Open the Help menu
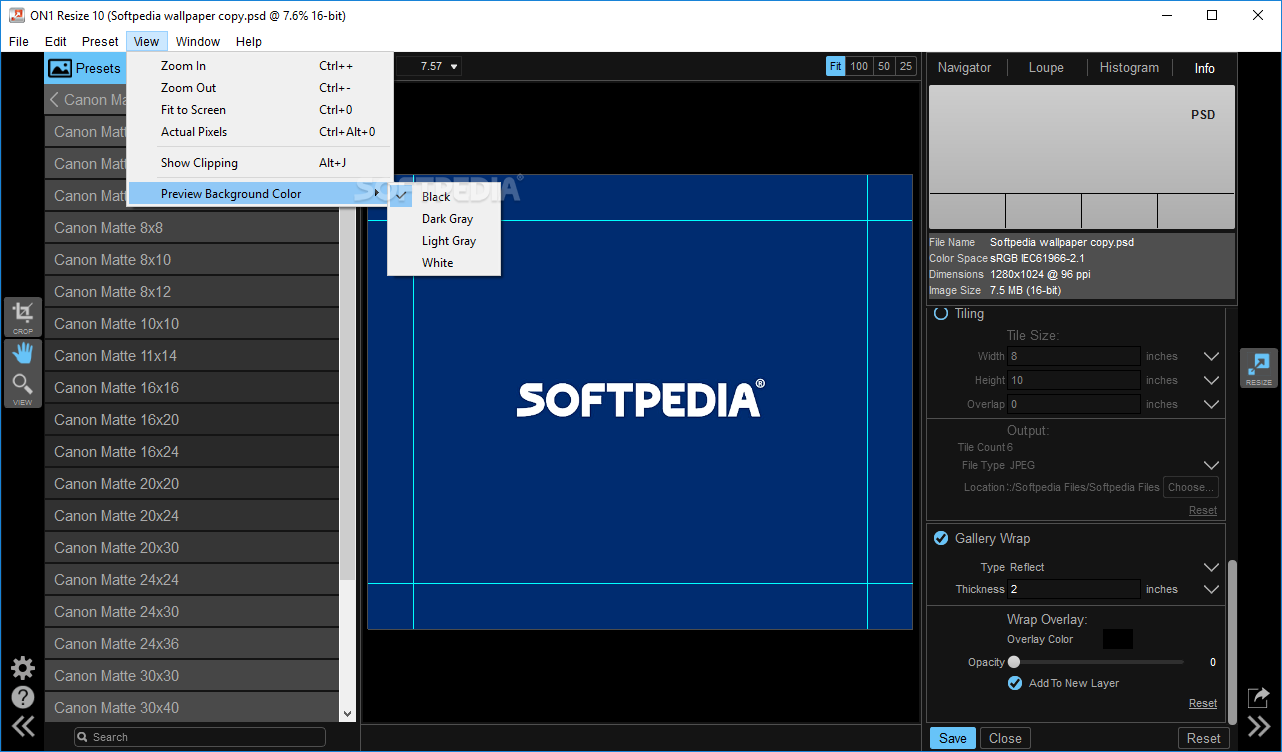1282x752 pixels. [x=249, y=41]
